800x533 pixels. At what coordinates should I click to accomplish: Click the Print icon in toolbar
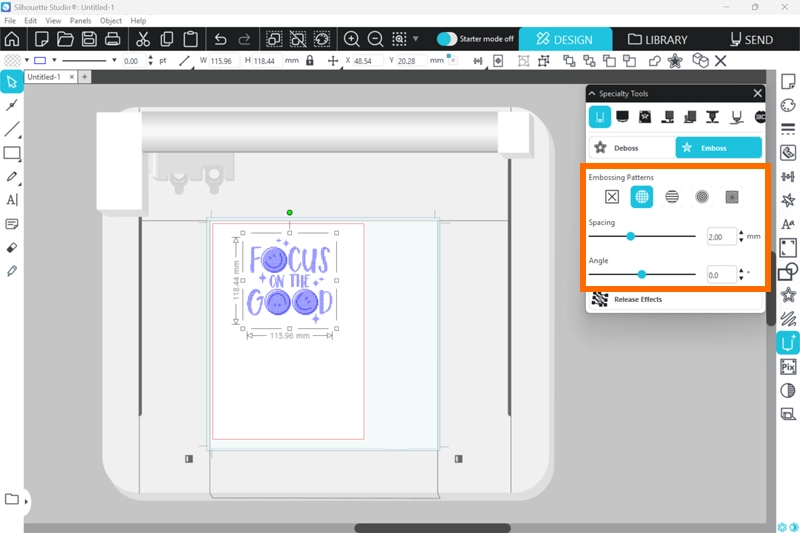pos(112,39)
